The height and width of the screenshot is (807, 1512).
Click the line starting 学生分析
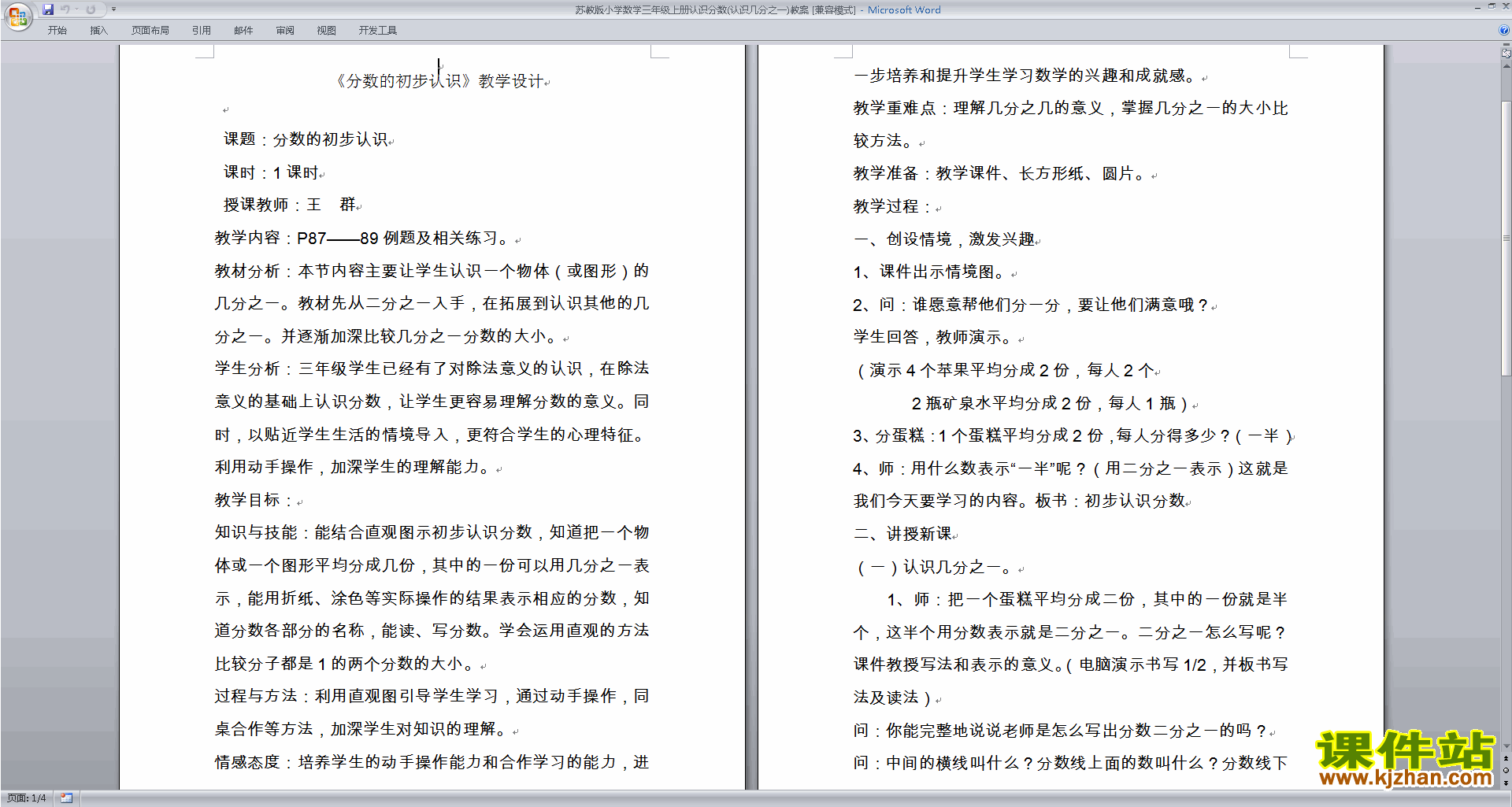tap(432, 368)
